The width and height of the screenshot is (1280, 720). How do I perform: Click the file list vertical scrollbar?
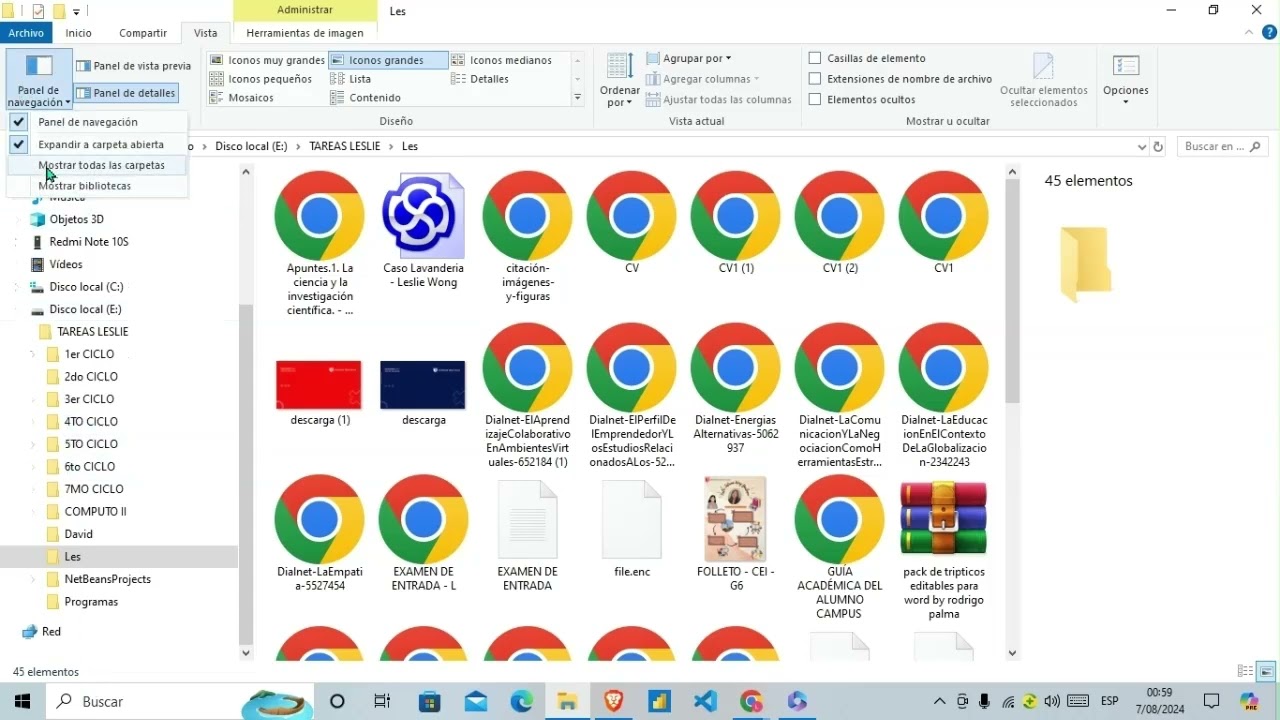[1012, 290]
